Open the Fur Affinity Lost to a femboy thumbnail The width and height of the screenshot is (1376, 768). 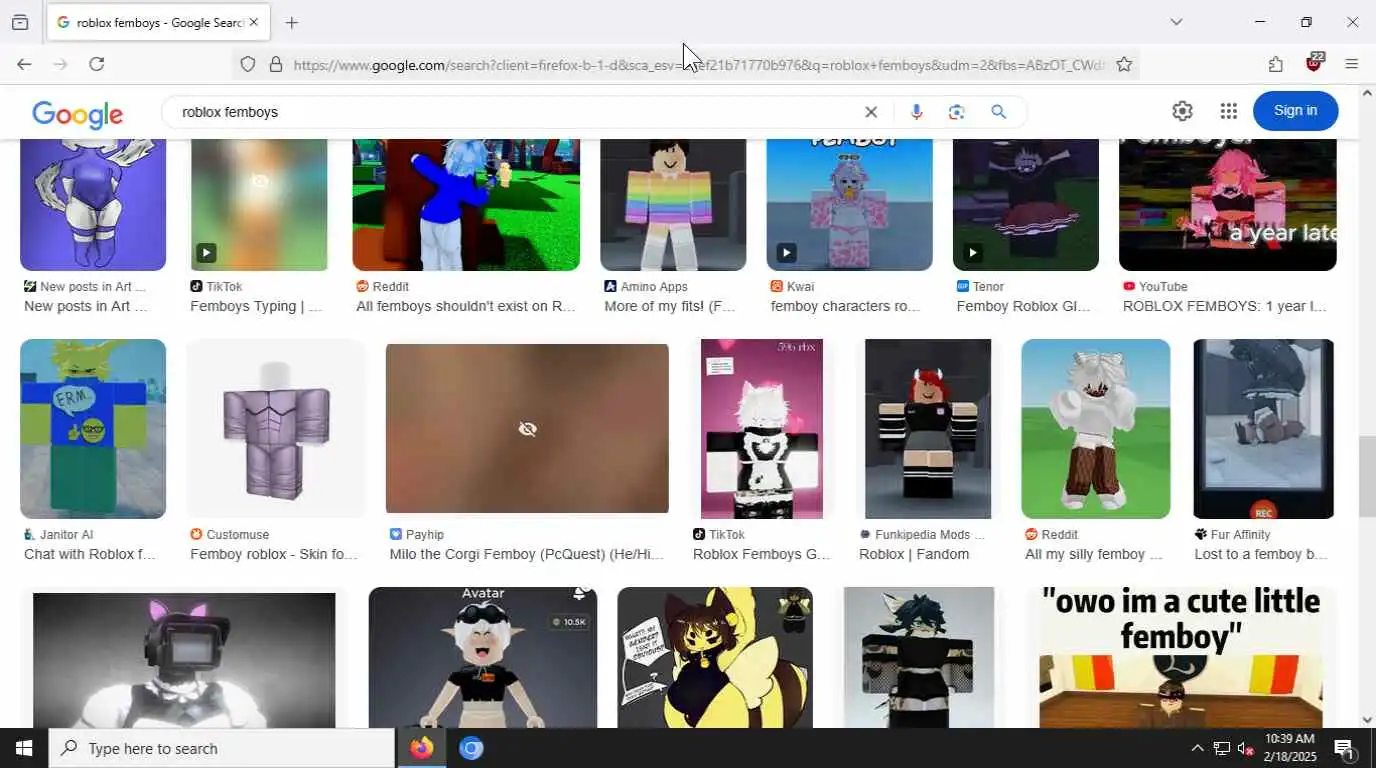(1263, 429)
